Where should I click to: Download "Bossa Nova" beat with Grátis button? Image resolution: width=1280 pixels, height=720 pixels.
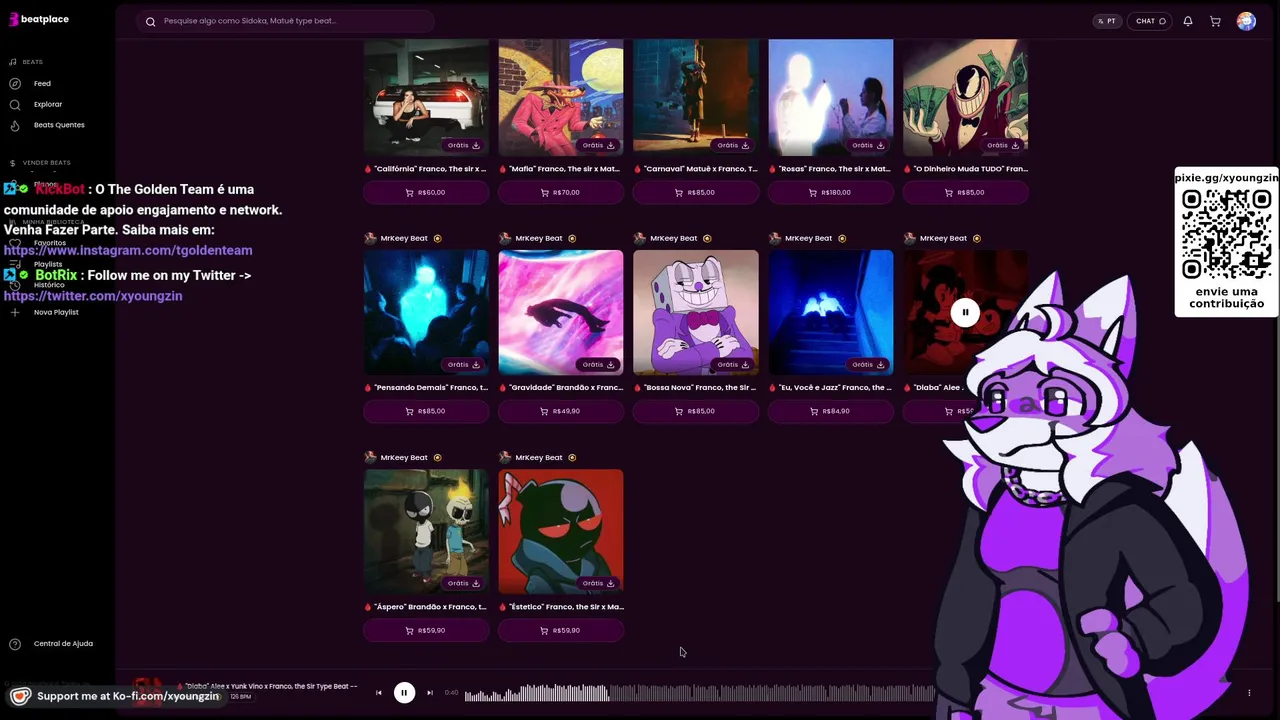733,364
